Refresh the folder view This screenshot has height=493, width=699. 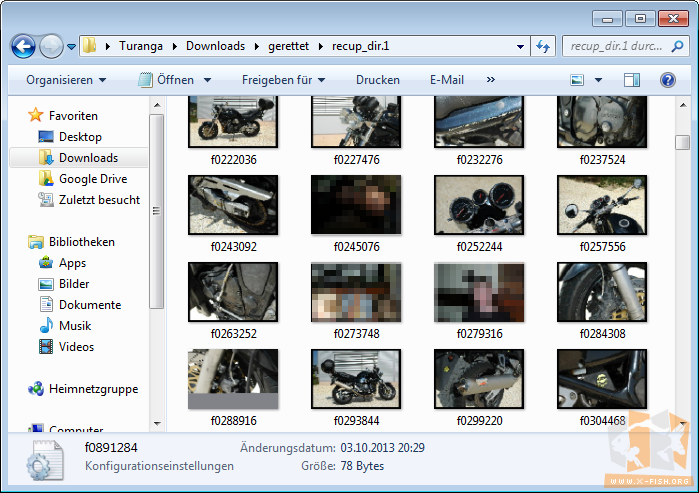point(543,46)
